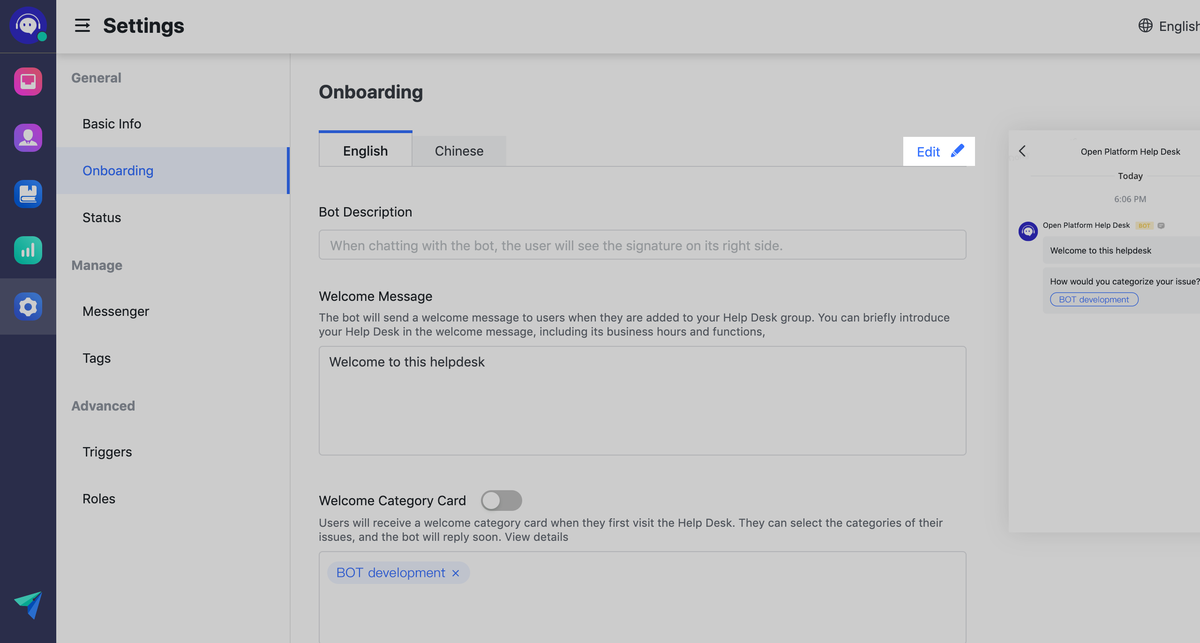Screen dimensions: 1200x643
Task: Click the back arrow in chat preview
Action: (1022, 151)
